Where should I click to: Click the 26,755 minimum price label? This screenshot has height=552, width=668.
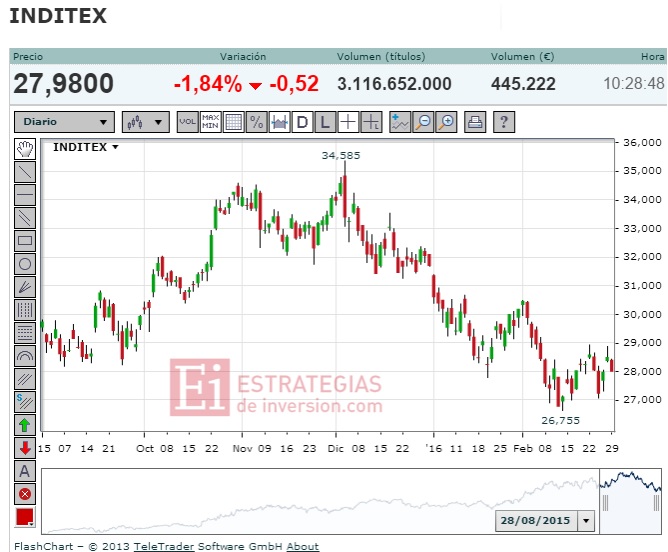tap(561, 420)
